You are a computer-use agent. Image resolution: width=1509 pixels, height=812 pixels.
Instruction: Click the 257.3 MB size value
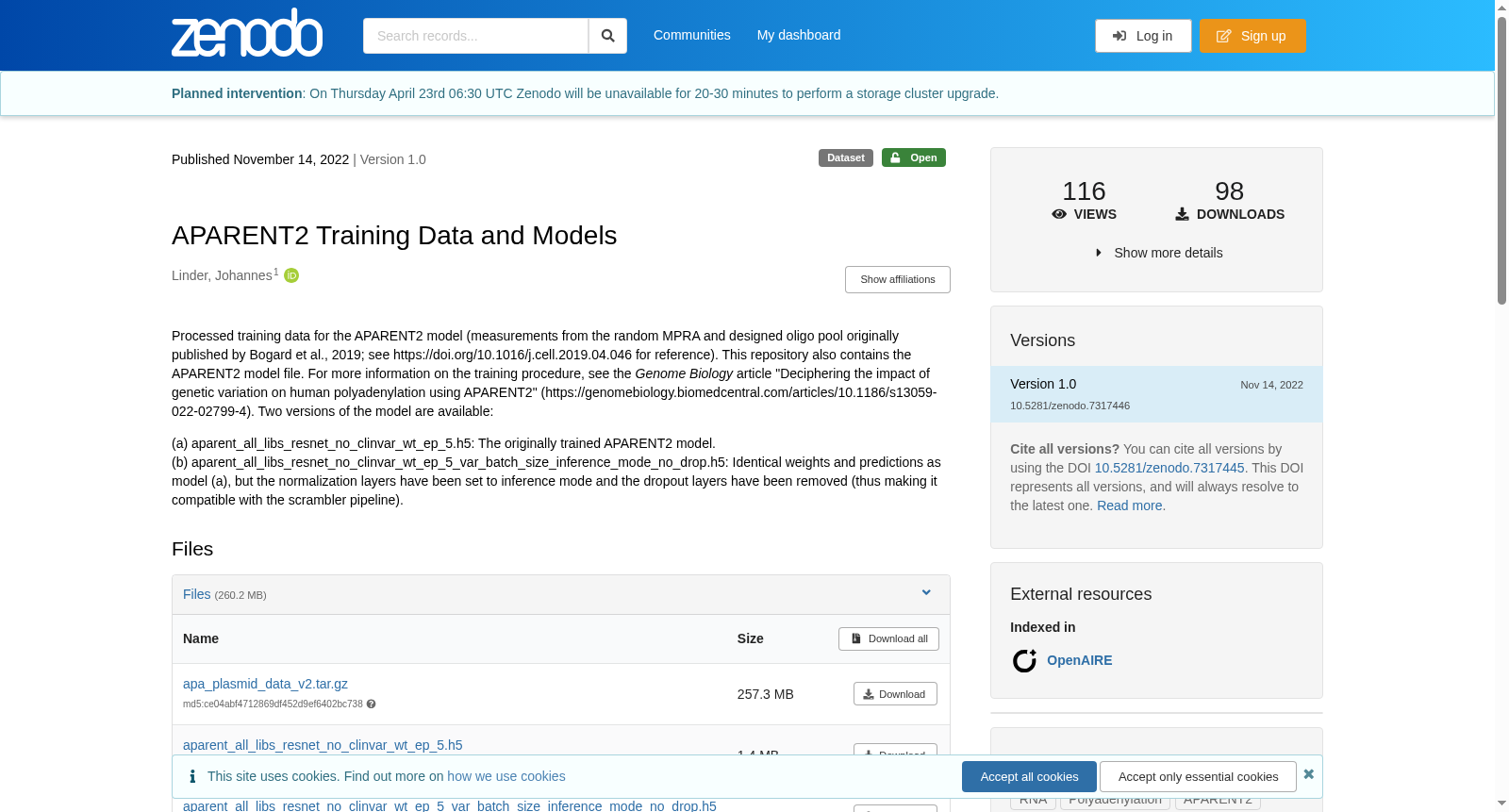point(765,694)
